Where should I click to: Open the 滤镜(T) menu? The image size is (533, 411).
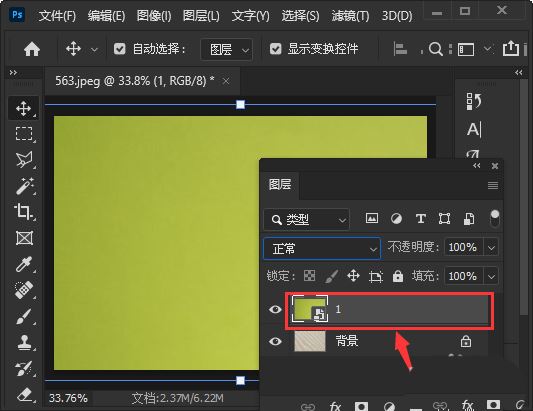click(x=350, y=16)
